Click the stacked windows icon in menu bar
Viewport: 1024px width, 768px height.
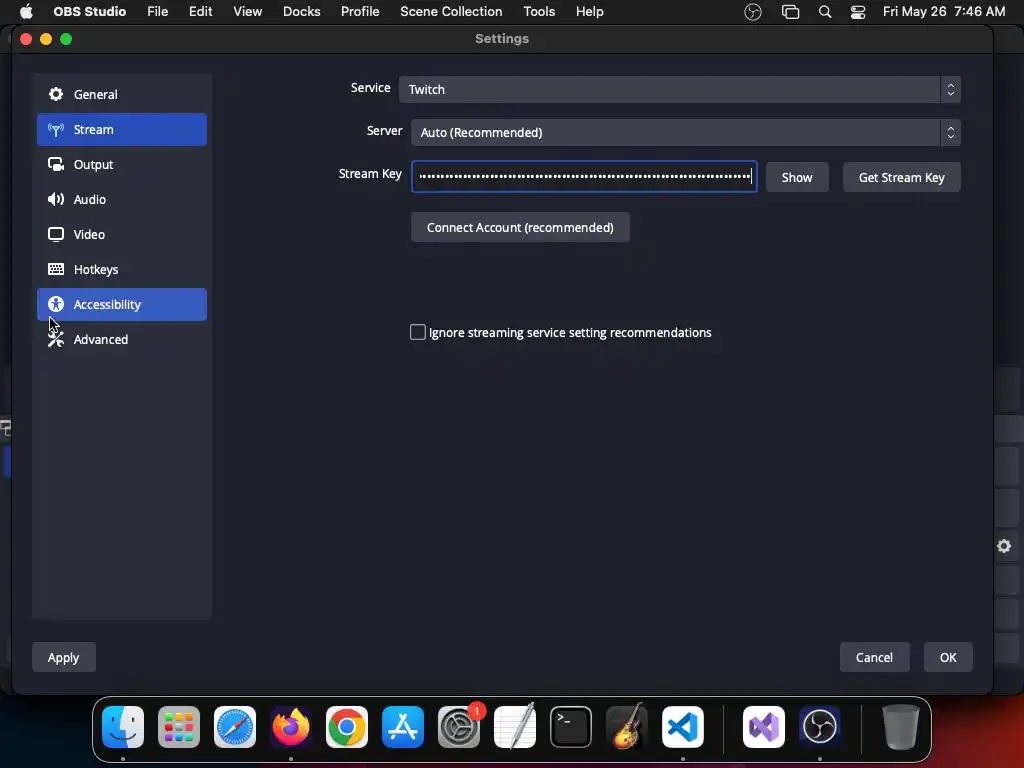pyautogui.click(x=790, y=12)
